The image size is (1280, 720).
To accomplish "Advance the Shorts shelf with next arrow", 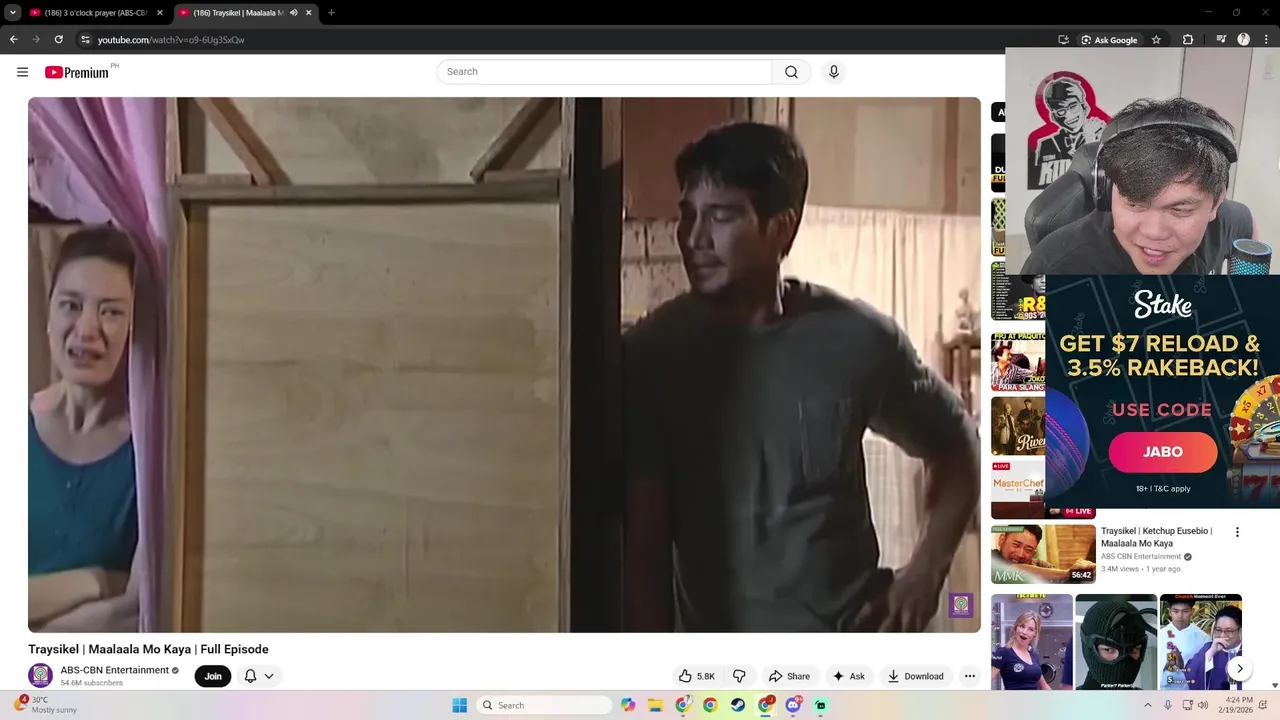I will pyautogui.click(x=1239, y=669).
